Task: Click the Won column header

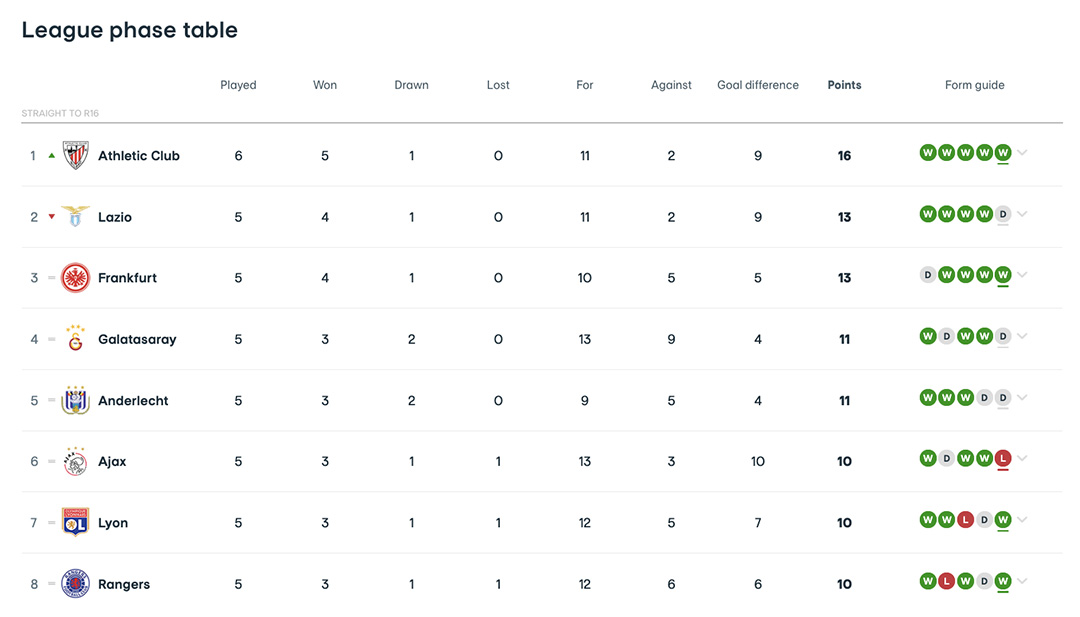Action: 325,85
